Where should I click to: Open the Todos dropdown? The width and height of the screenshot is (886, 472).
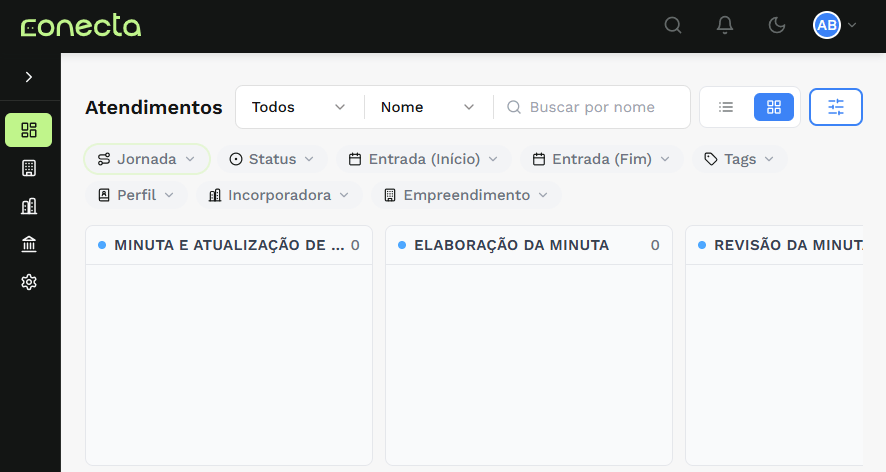tap(299, 107)
